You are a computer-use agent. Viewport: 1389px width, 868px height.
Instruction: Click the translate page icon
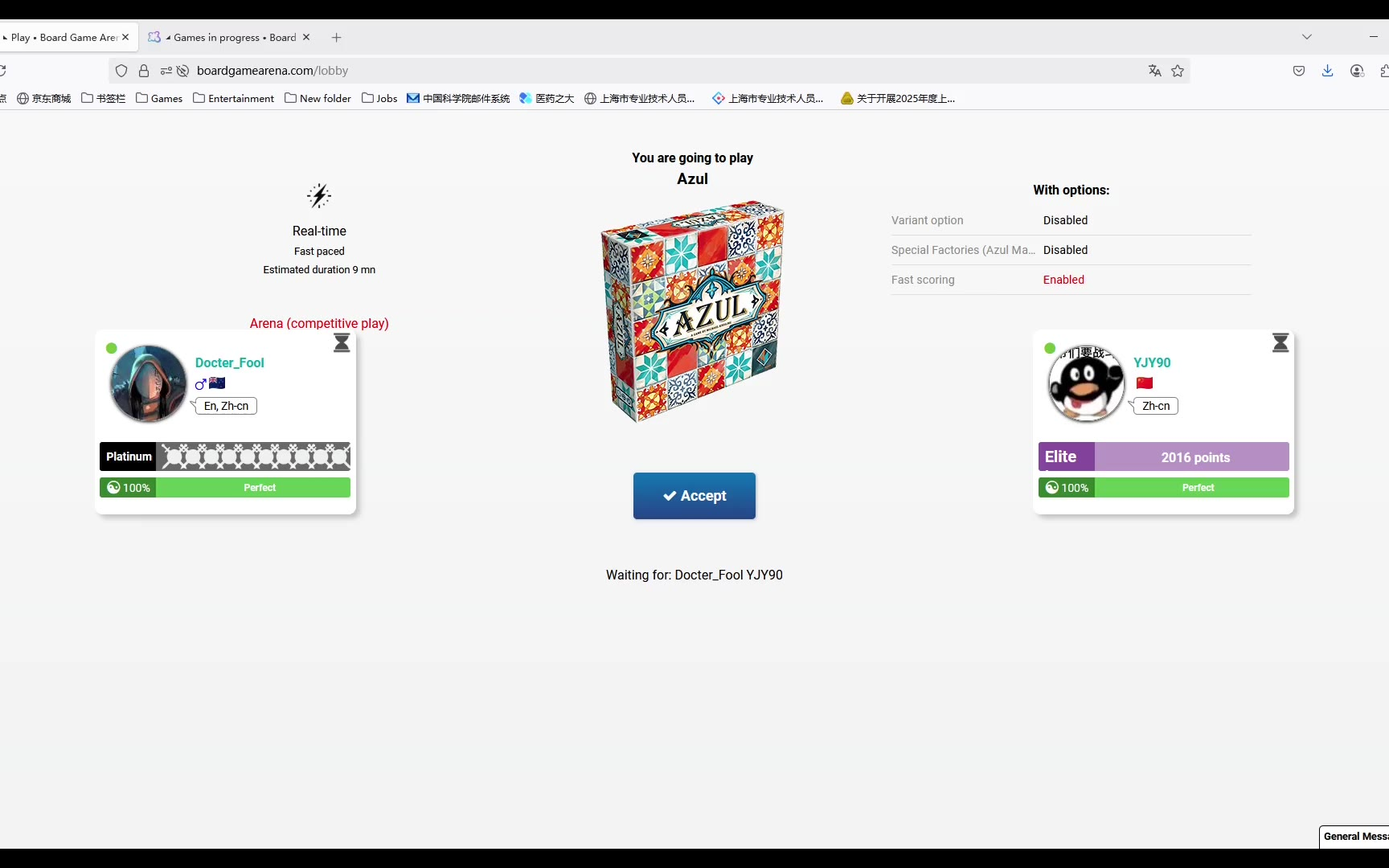(x=1155, y=71)
